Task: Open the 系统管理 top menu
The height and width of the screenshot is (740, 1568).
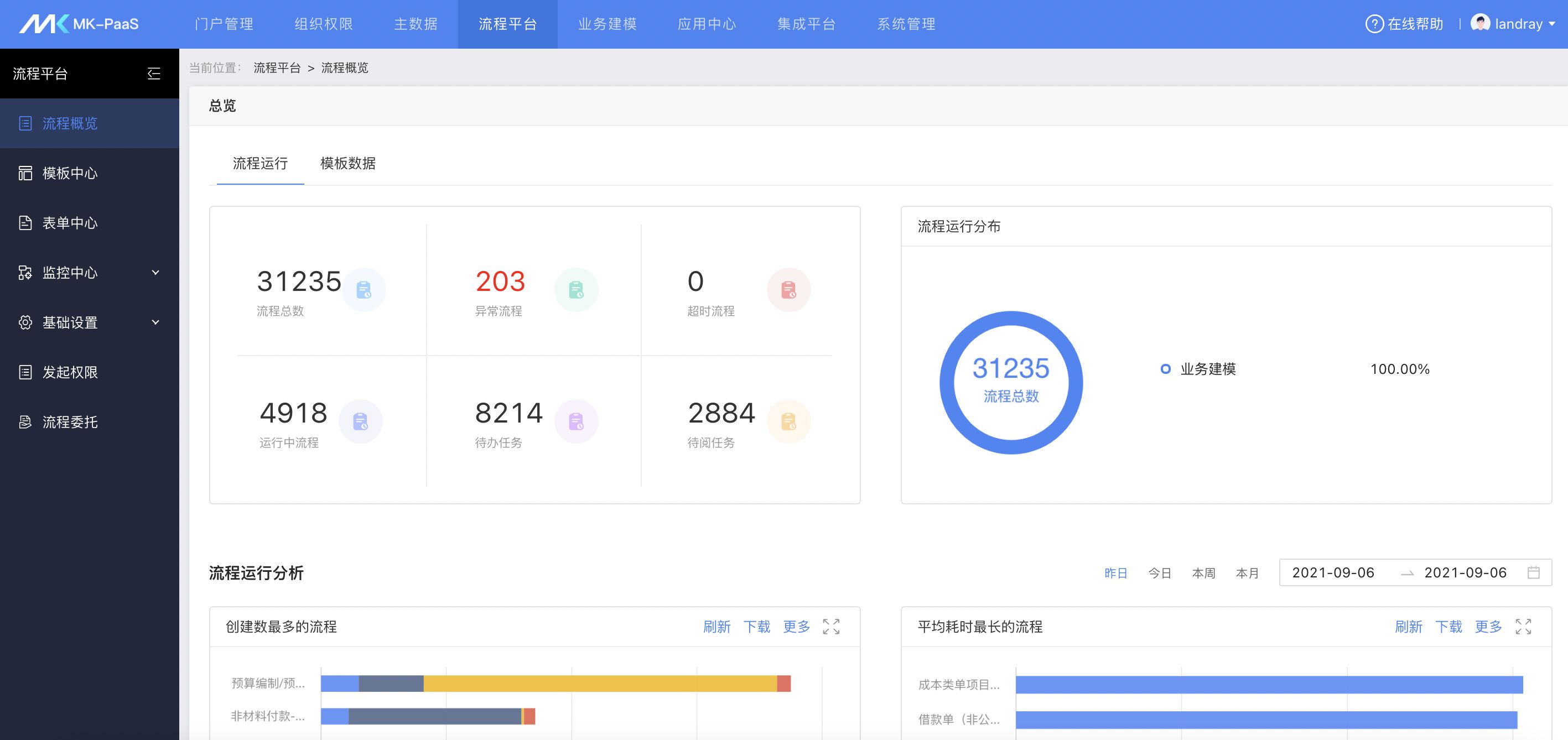Action: click(x=906, y=24)
